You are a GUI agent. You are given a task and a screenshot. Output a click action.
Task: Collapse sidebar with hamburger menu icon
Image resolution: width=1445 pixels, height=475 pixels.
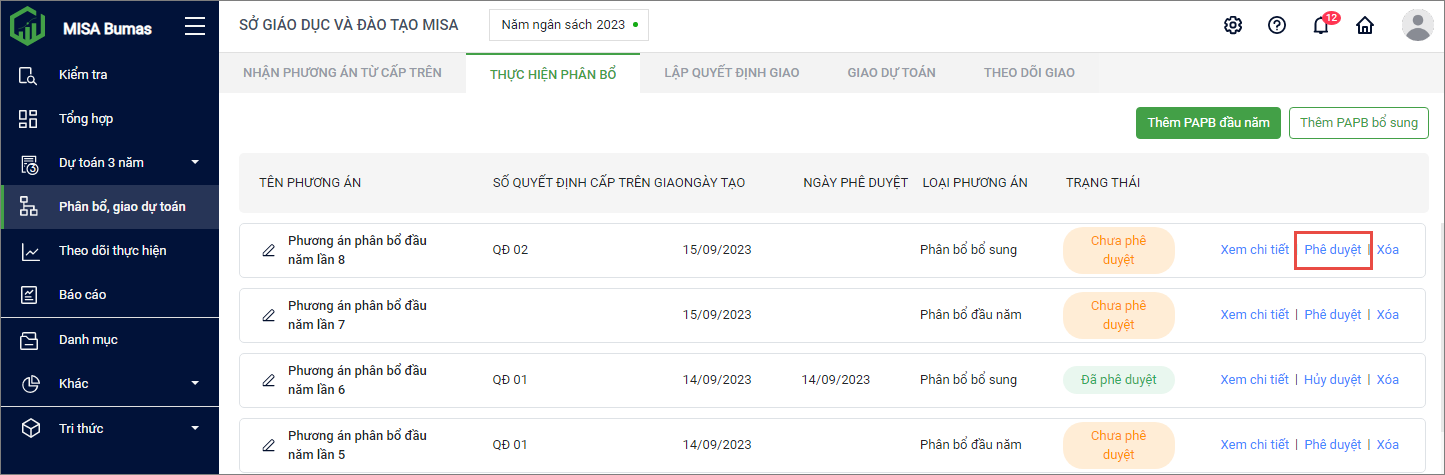pos(195,27)
